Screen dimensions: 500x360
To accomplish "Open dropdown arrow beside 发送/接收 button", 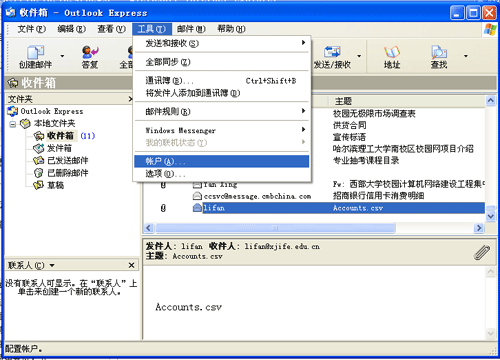I will click(359, 56).
